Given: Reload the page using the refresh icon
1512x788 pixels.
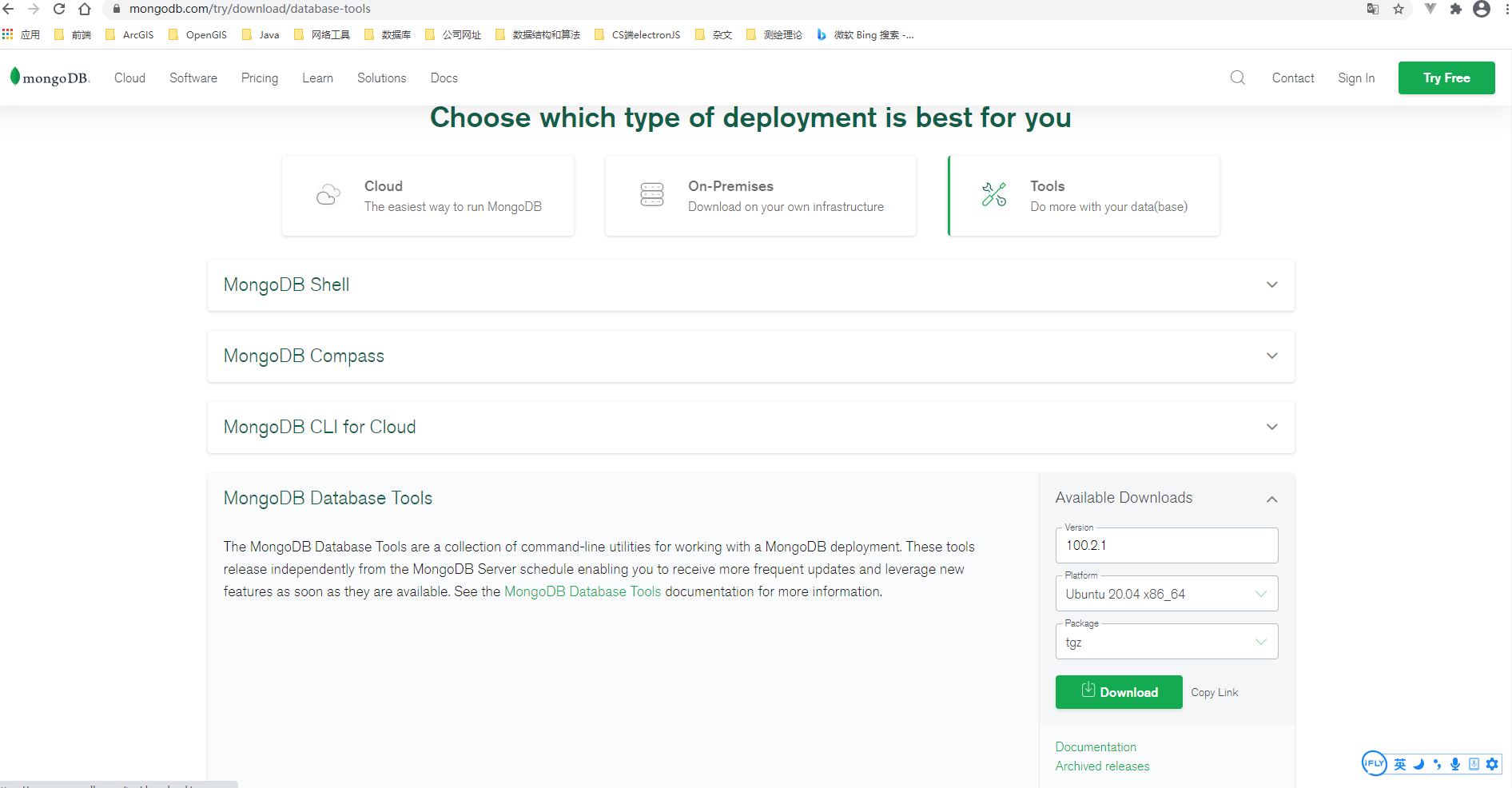Looking at the screenshot, I should [59, 9].
